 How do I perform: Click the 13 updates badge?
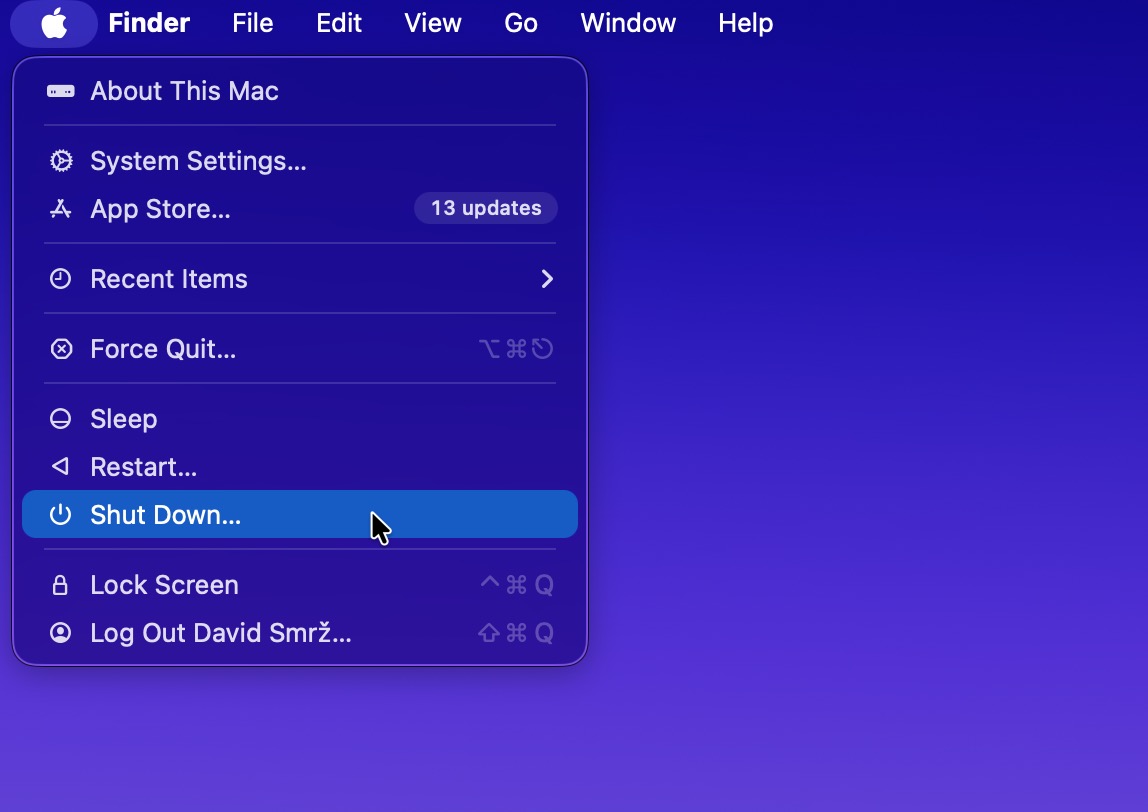pos(485,208)
